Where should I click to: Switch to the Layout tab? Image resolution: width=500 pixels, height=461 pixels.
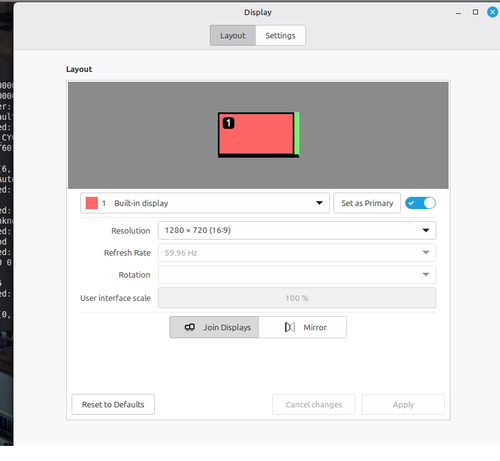[x=233, y=35]
